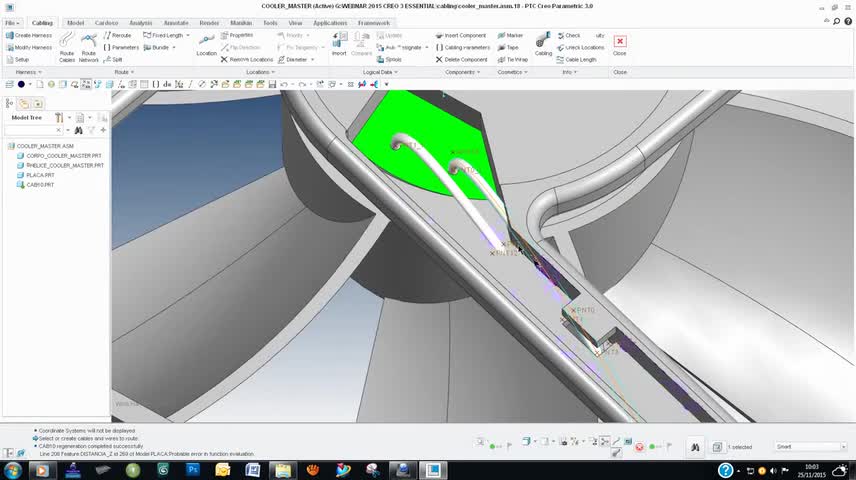This screenshot has width=856, height=480.
Task: Show Cable Length info
Action: (x=576, y=60)
